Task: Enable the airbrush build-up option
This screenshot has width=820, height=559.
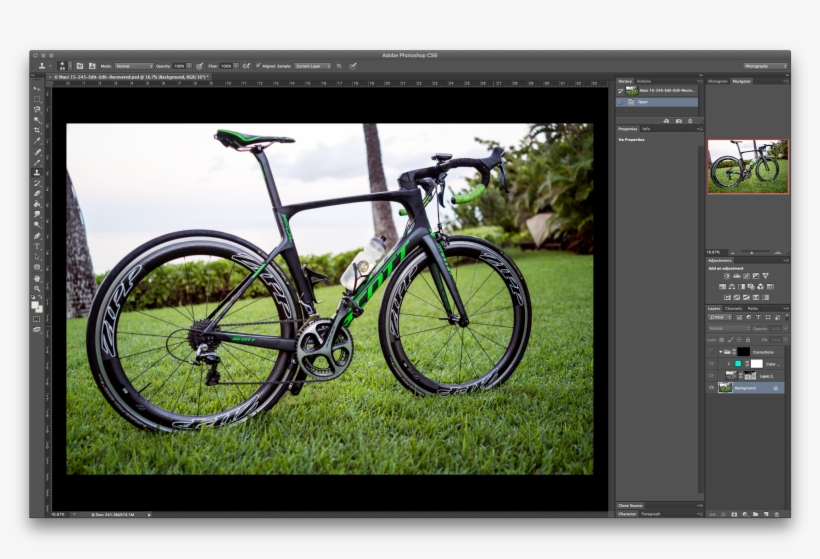Action: point(246,66)
